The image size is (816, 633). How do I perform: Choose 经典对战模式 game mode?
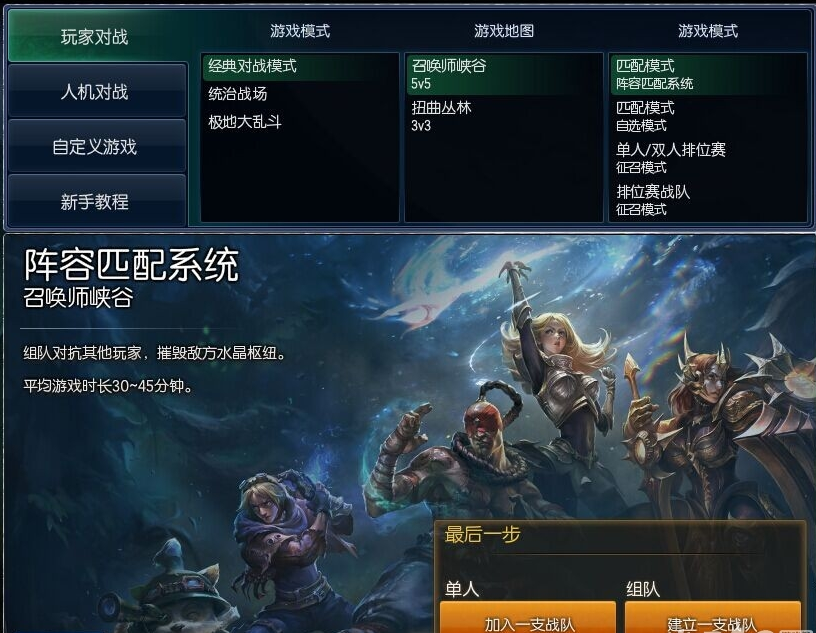point(299,67)
